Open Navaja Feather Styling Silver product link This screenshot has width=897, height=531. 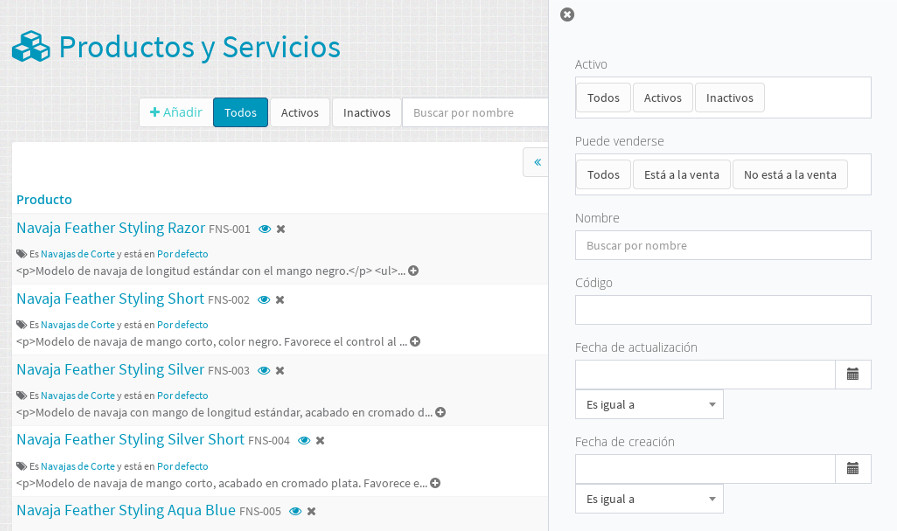pos(110,370)
